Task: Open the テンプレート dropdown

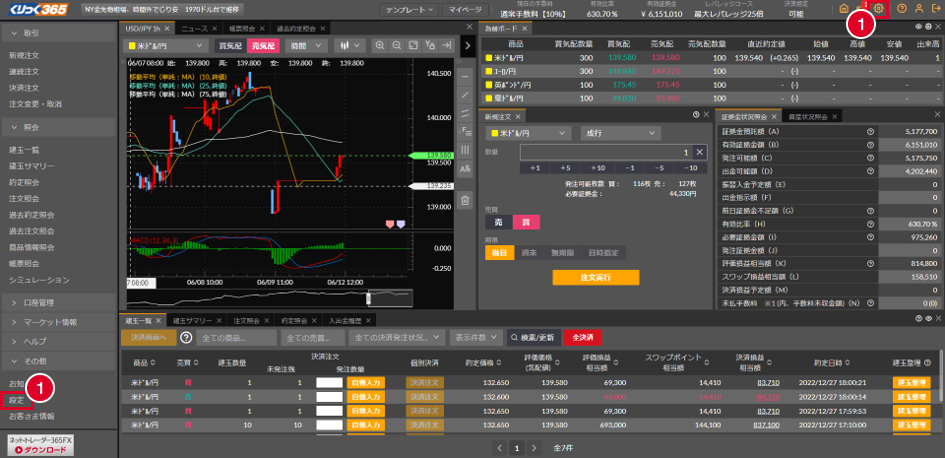Action: point(409,10)
